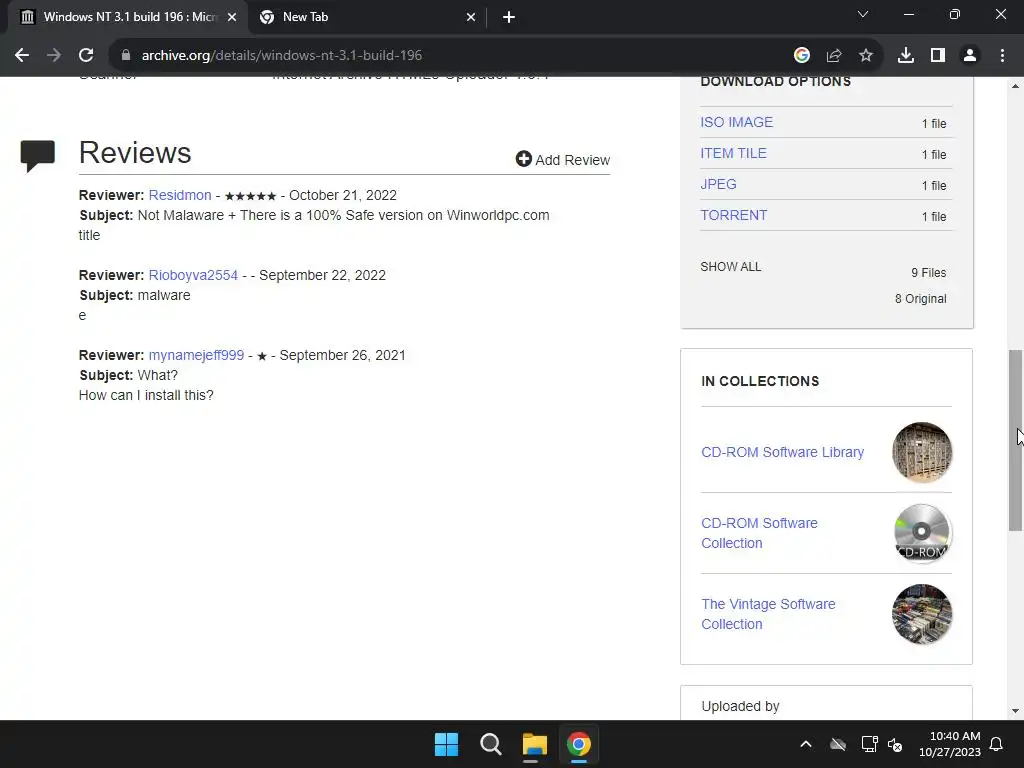Show hidden system tray icons
Viewport: 1024px width, 768px height.
(806, 744)
